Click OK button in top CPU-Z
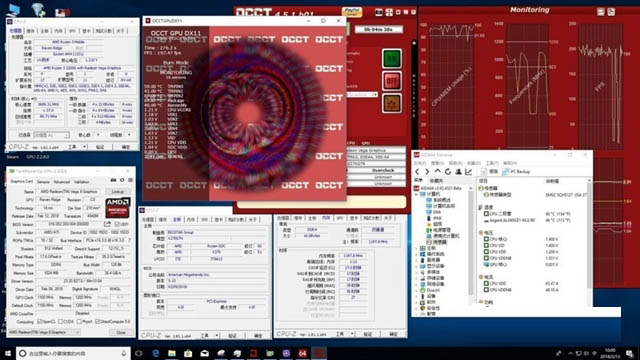The image size is (640, 360). (125, 147)
